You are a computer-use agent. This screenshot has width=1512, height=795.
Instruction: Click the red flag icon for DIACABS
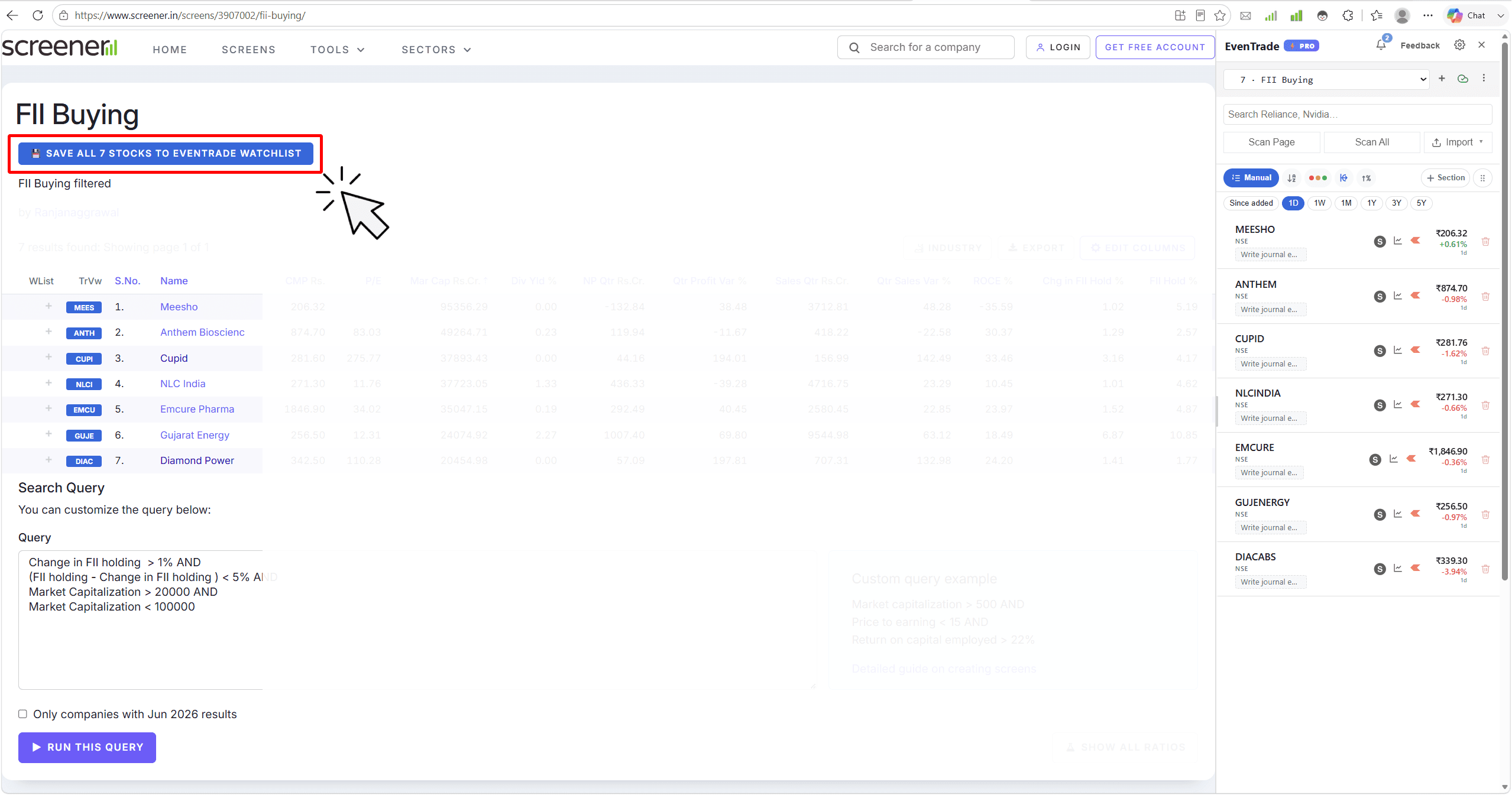(x=1416, y=568)
